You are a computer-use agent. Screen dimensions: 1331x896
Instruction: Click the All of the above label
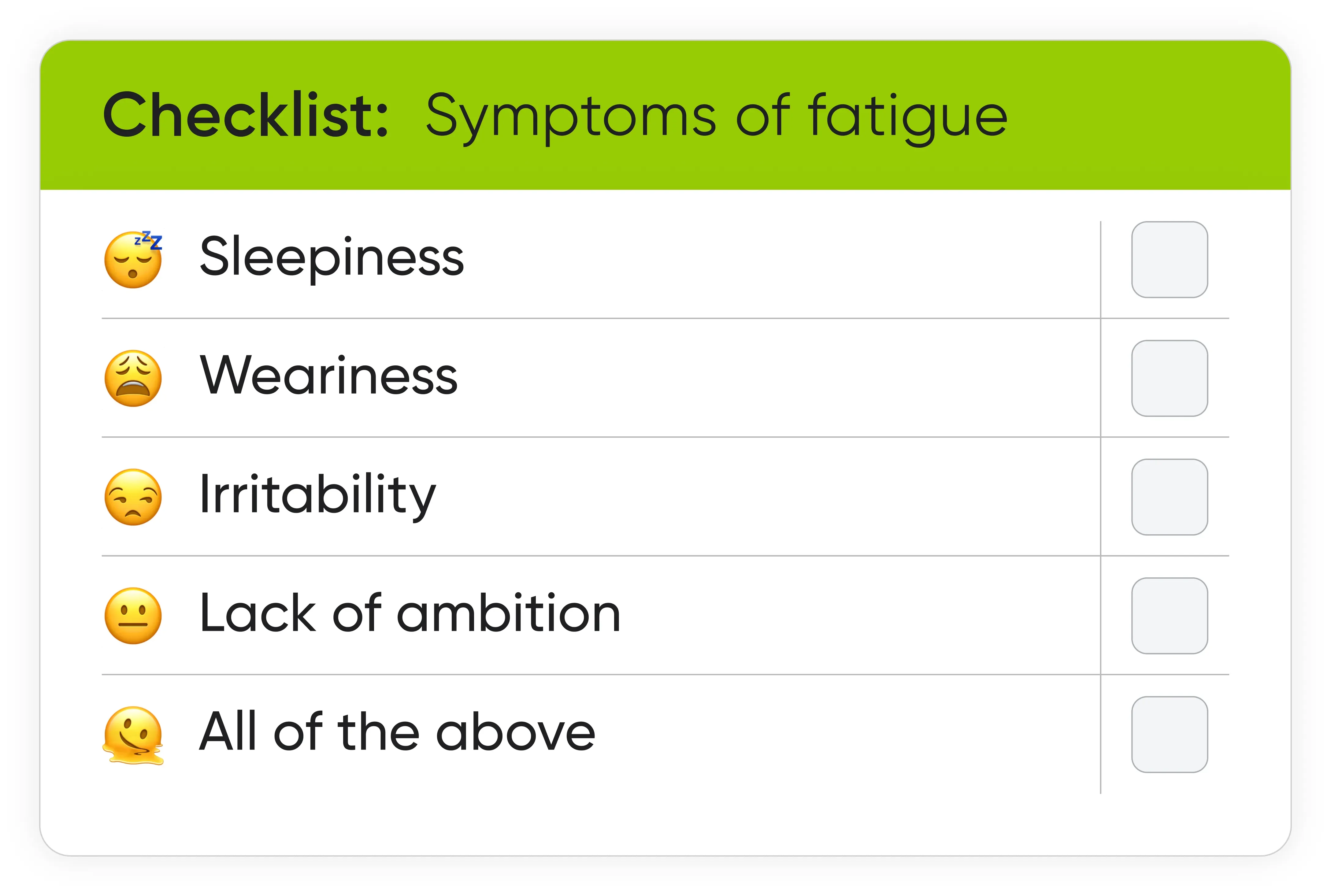(x=397, y=732)
